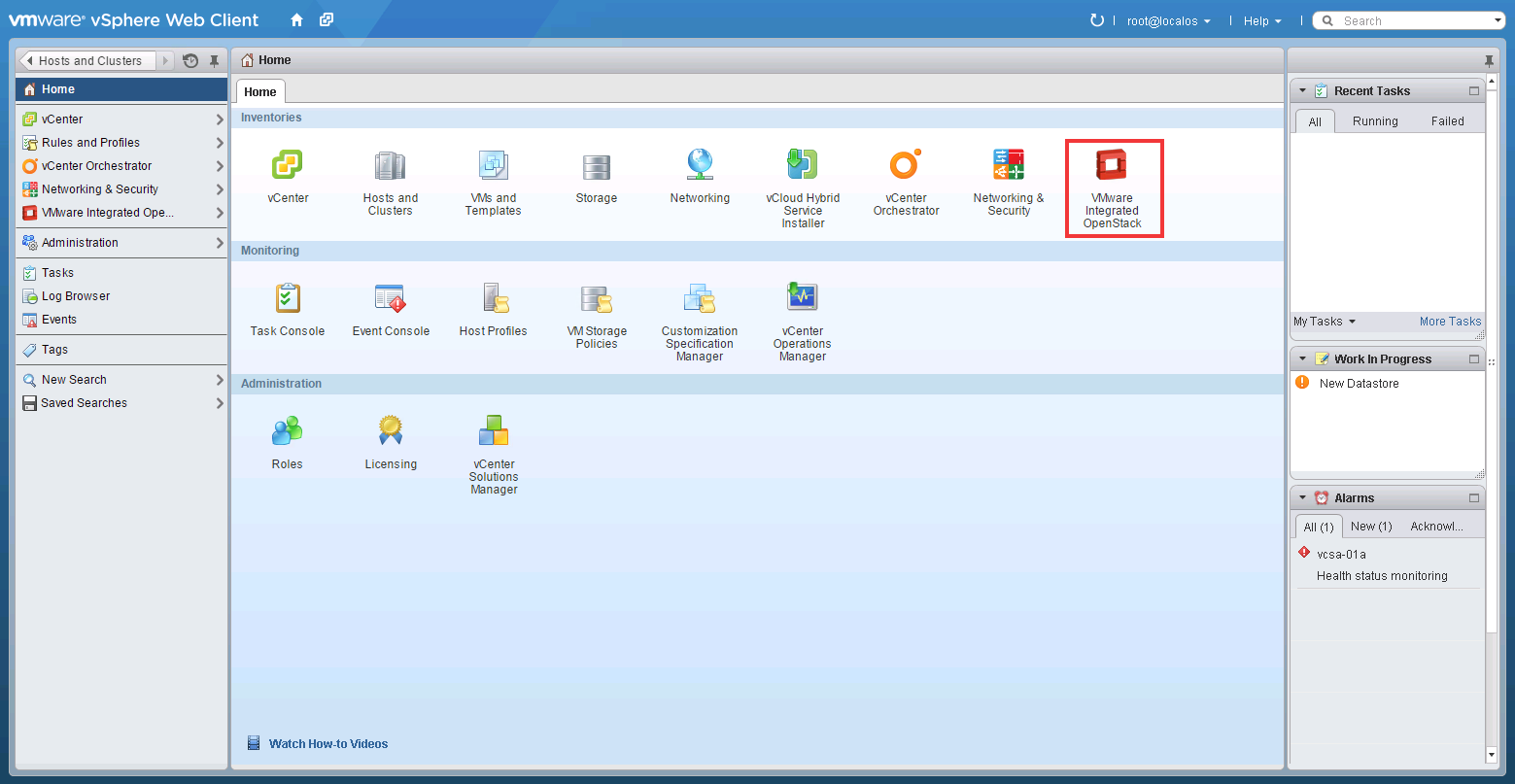This screenshot has width=1515, height=784.
Task: Click the More Tasks link
Action: 1450,322
